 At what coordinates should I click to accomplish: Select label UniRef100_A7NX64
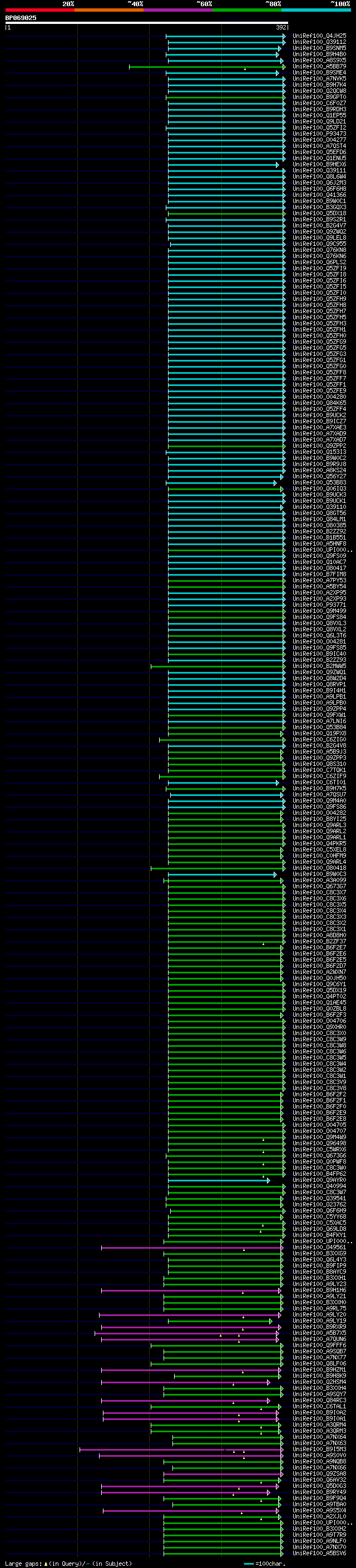click(x=319, y=1437)
